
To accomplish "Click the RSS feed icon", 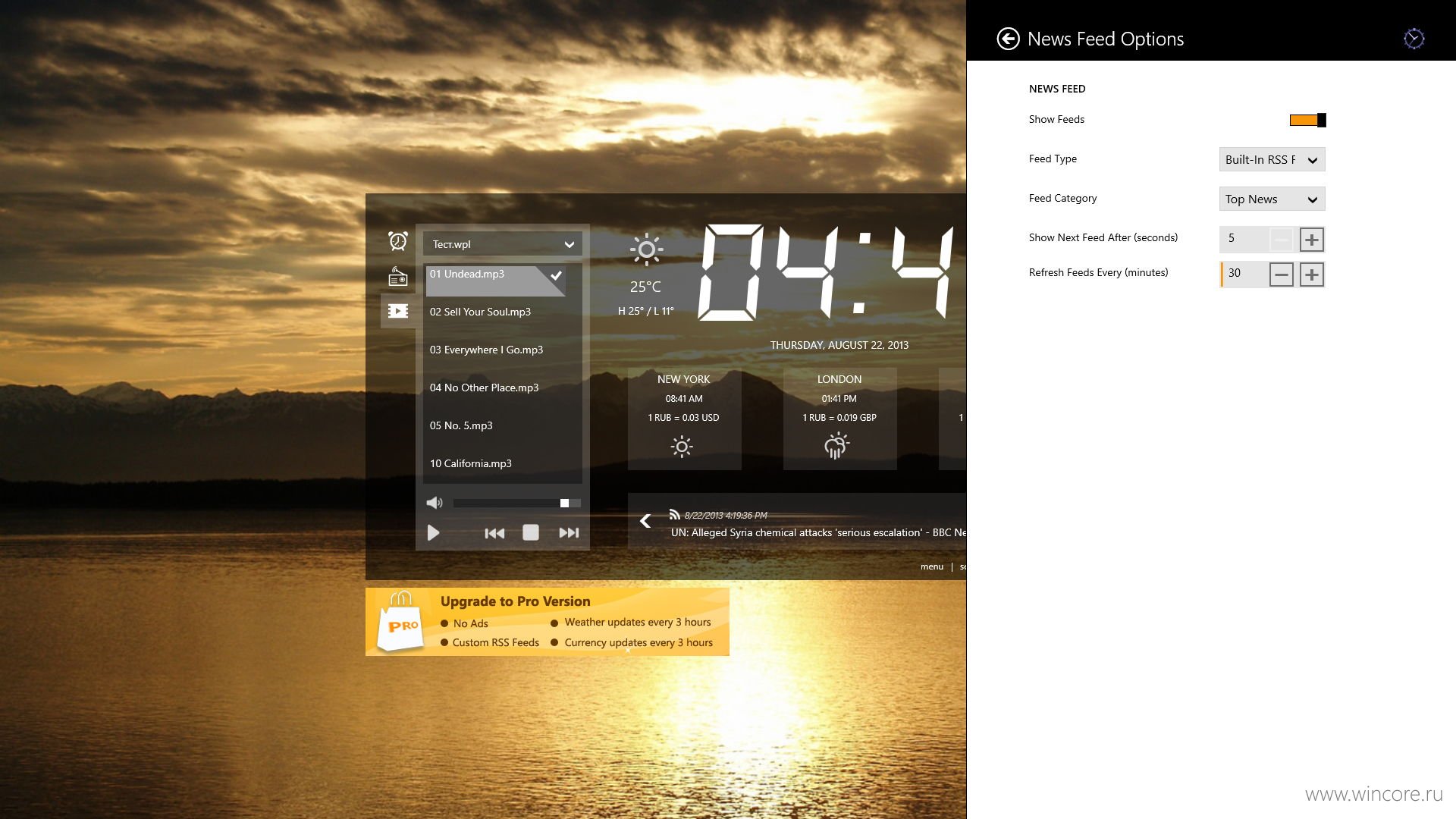I will pos(674,514).
